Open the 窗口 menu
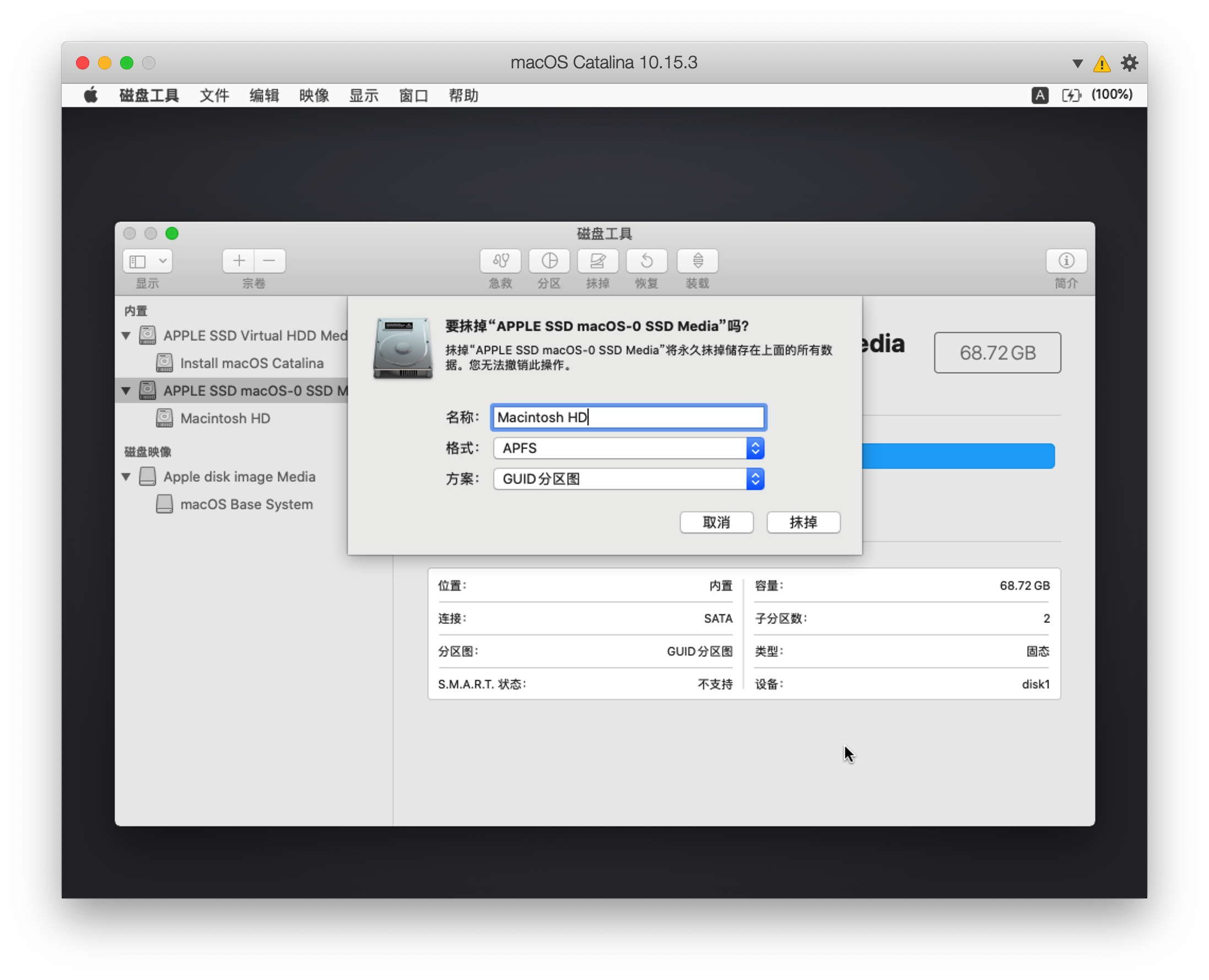This screenshot has width=1209, height=980. click(x=414, y=95)
